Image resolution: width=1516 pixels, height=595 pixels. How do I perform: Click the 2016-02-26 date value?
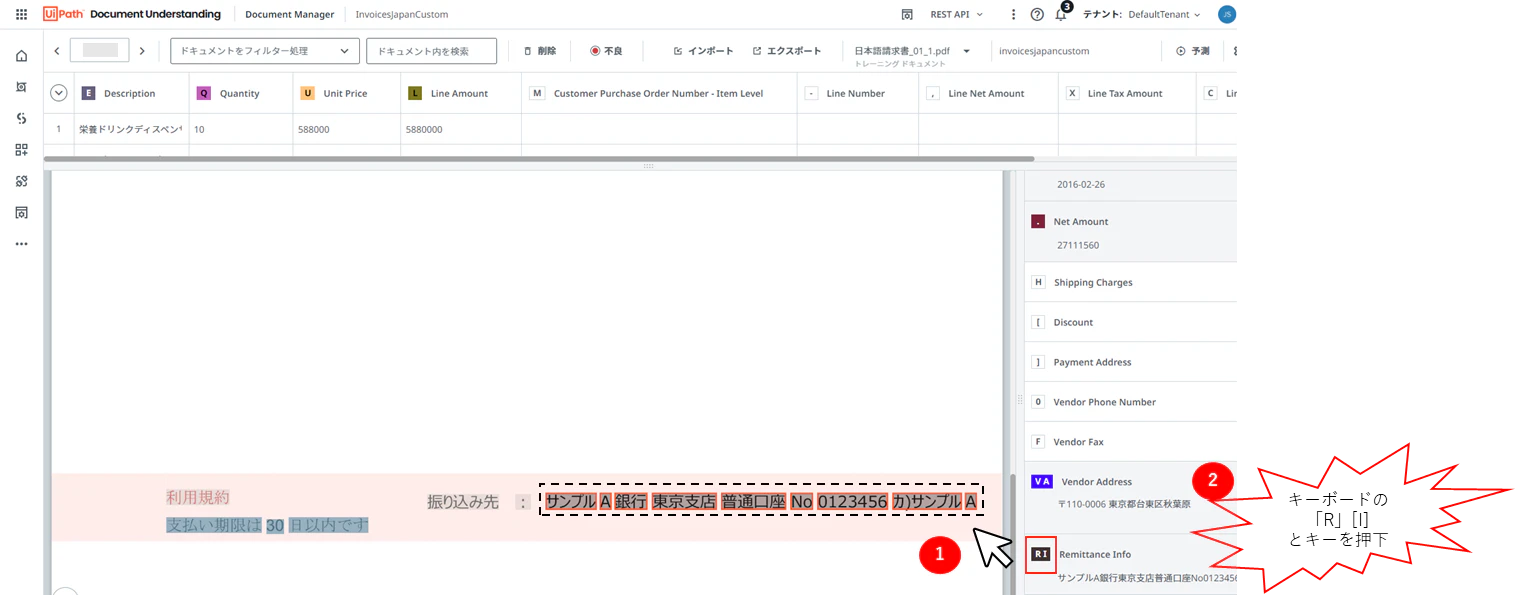[x=1081, y=184]
